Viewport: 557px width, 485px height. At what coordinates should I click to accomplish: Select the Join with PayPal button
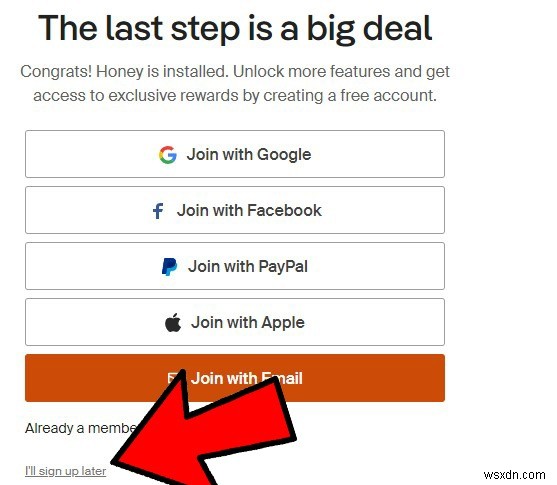235,266
